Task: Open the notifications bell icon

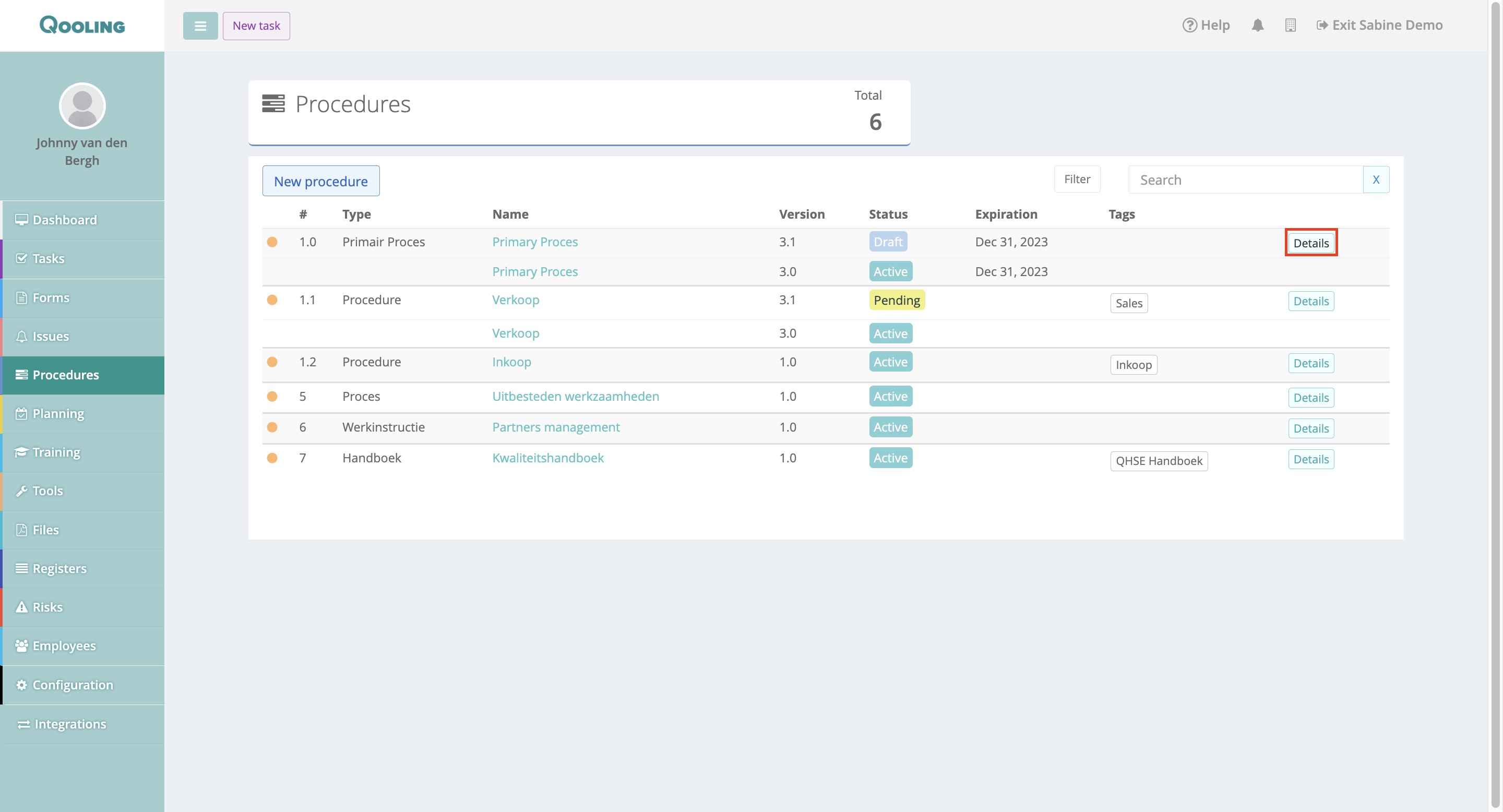Action: point(1257,25)
